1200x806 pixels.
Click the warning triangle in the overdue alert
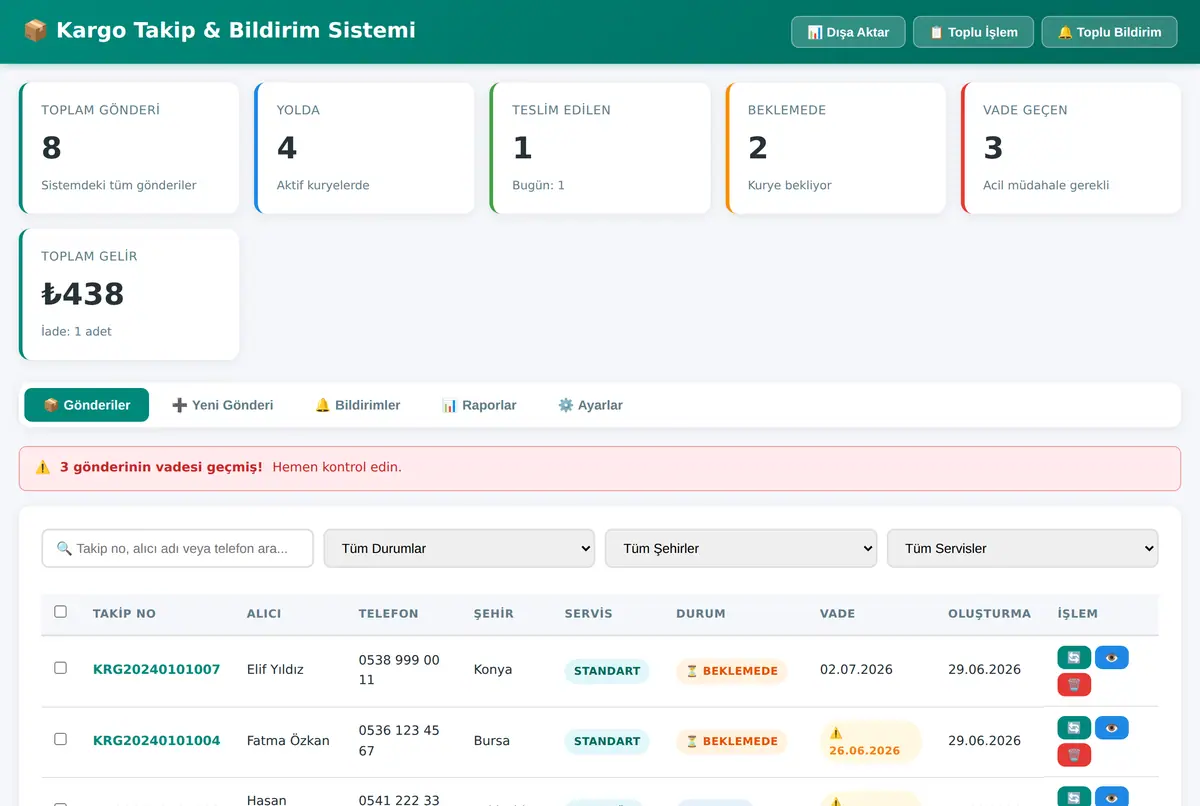(43, 467)
